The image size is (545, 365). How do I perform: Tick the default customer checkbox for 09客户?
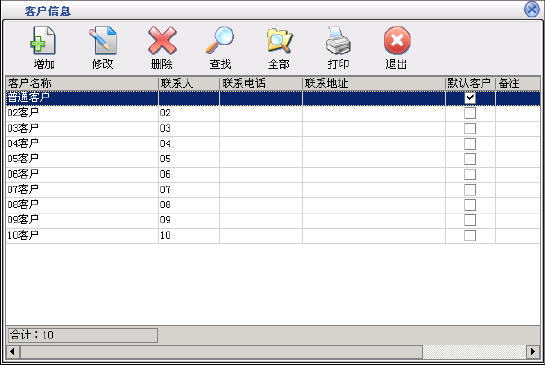click(470, 220)
